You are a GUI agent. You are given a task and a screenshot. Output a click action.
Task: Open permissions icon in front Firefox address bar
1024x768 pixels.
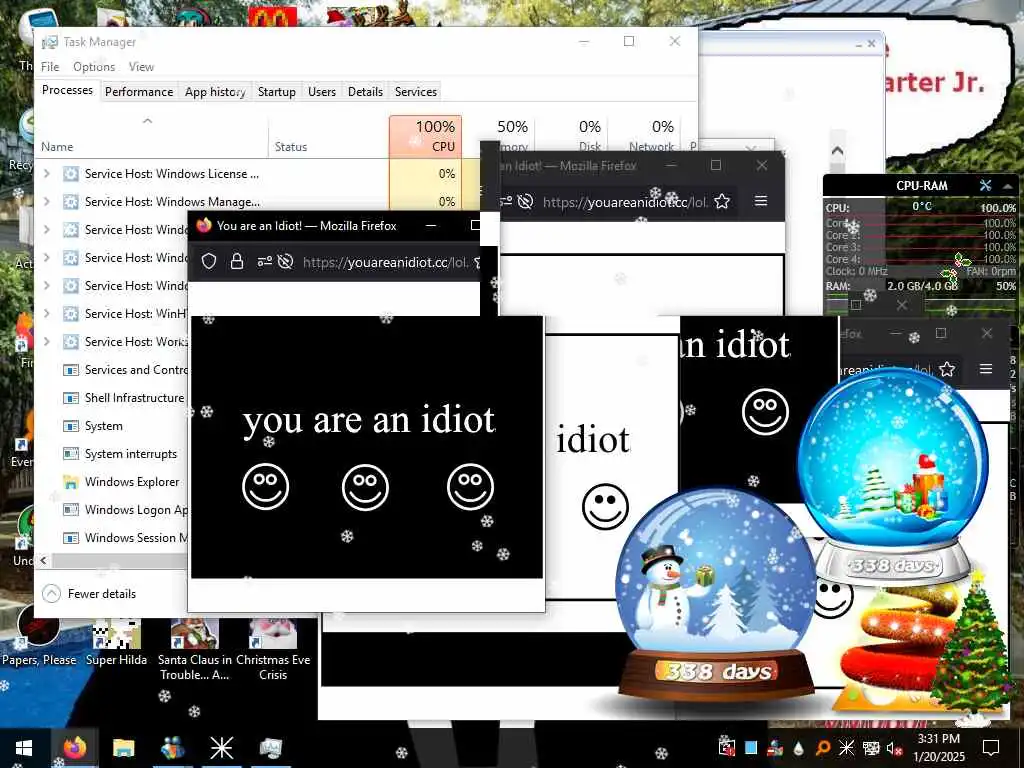click(264, 262)
